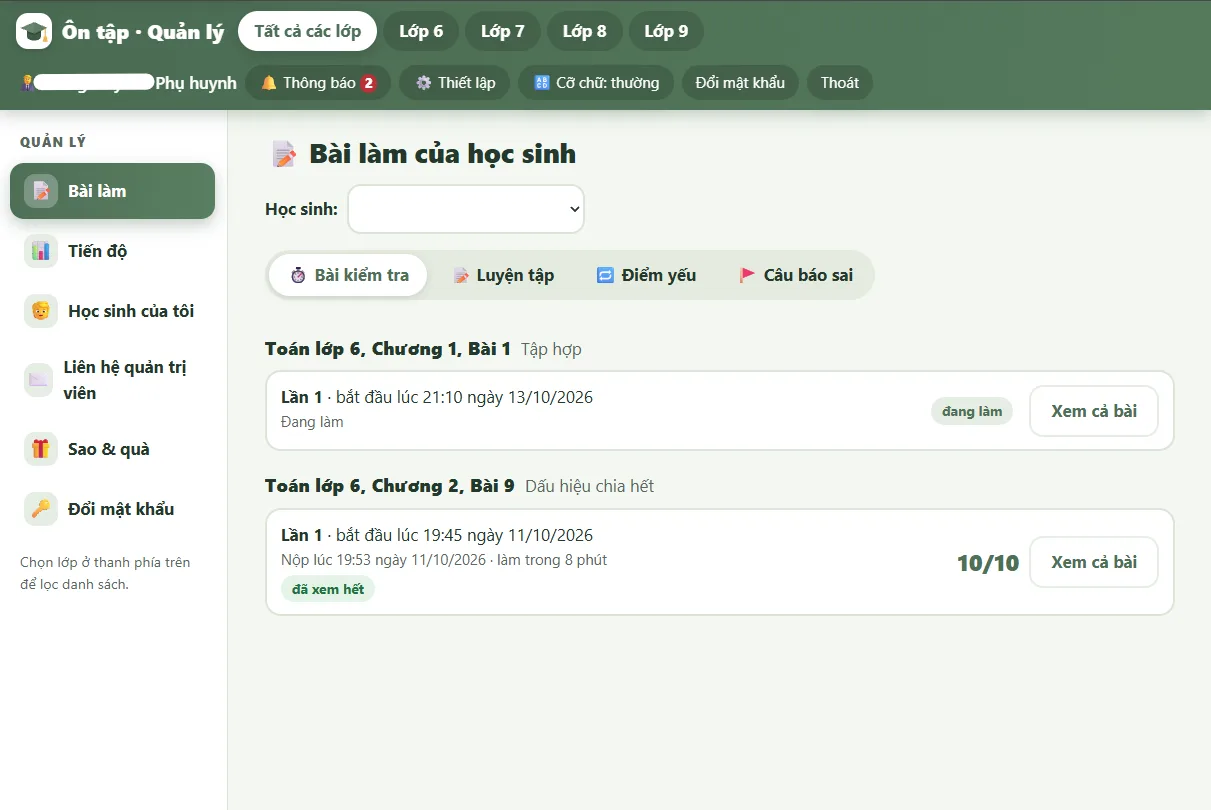Viewport: 1211px width, 810px height.
Task: Click the bell icon in Thông báo
Action: pos(269,83)
